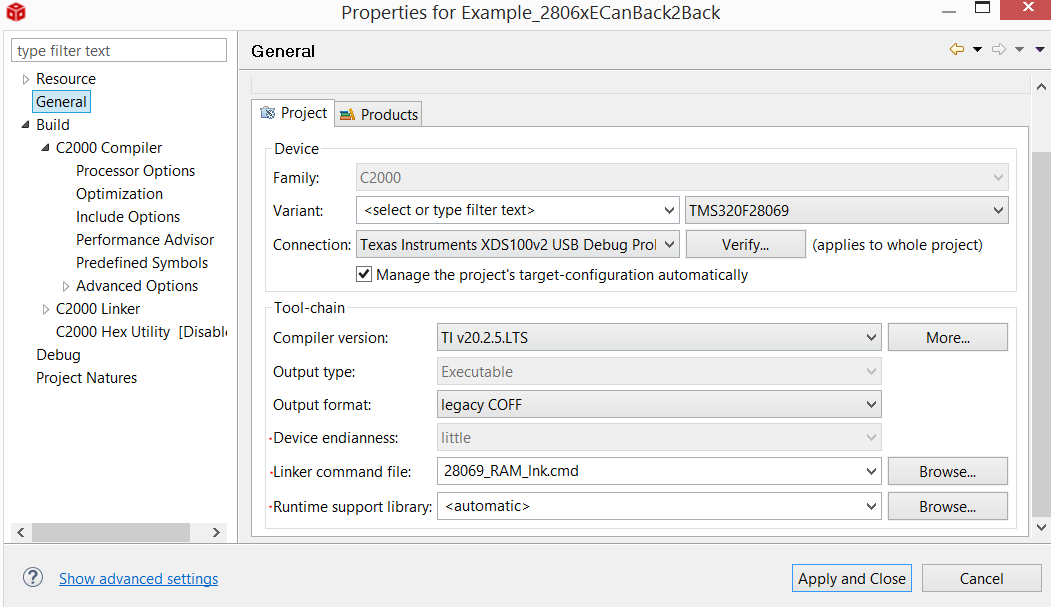
Task: Browse for linker command file
Action: tap(948, 472)
